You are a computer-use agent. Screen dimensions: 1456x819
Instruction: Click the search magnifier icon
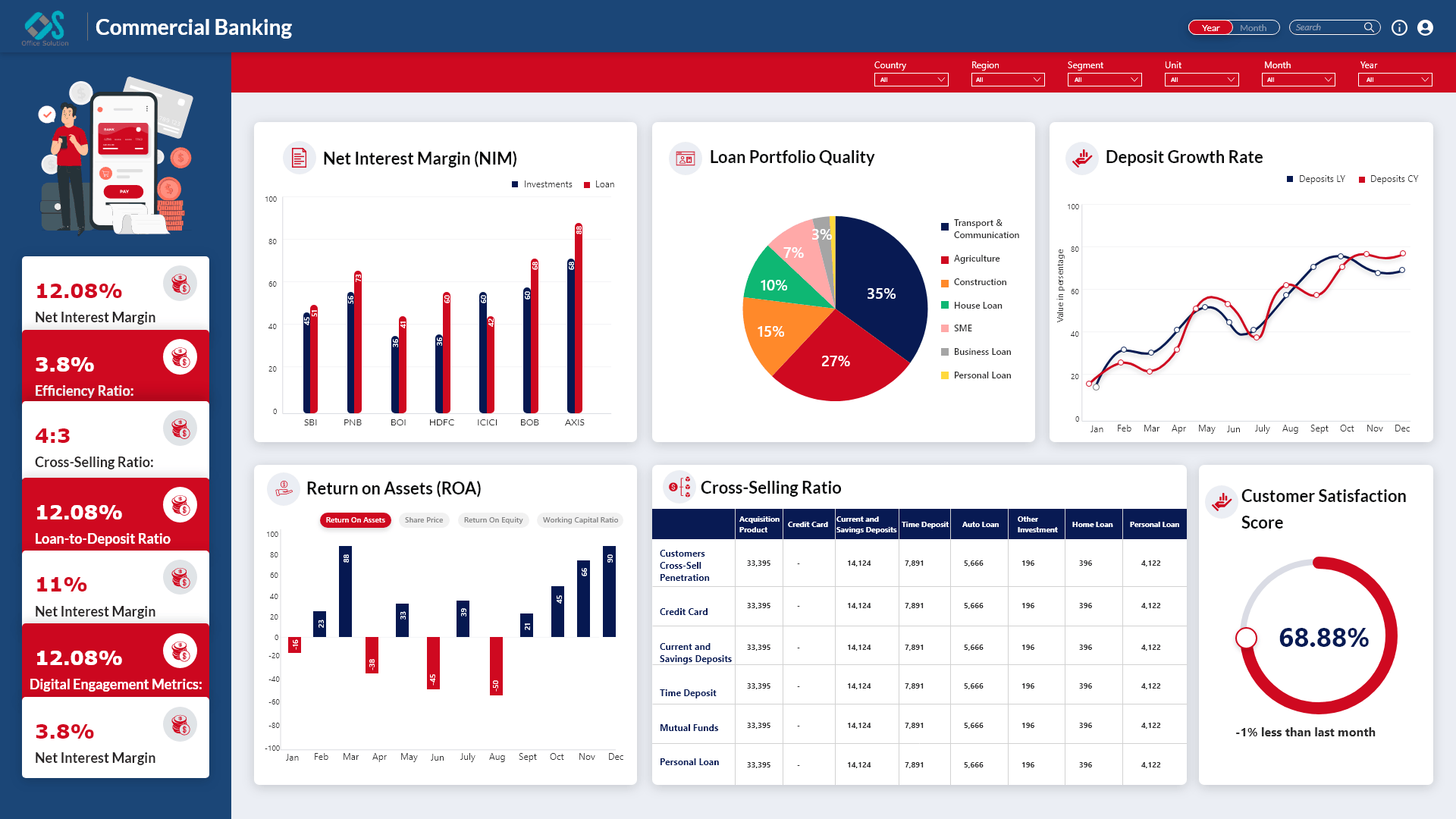coord(1369,27)
